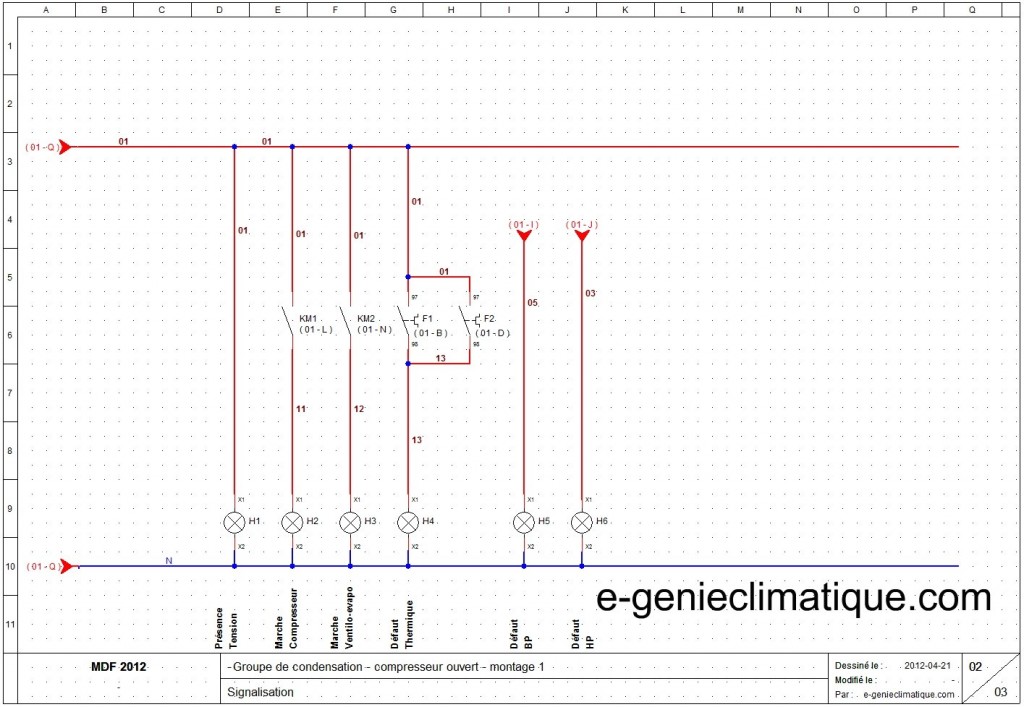Select the F2 thermal relay contact
This screenshot has width=1024, height=707.
tap(468, 322)
